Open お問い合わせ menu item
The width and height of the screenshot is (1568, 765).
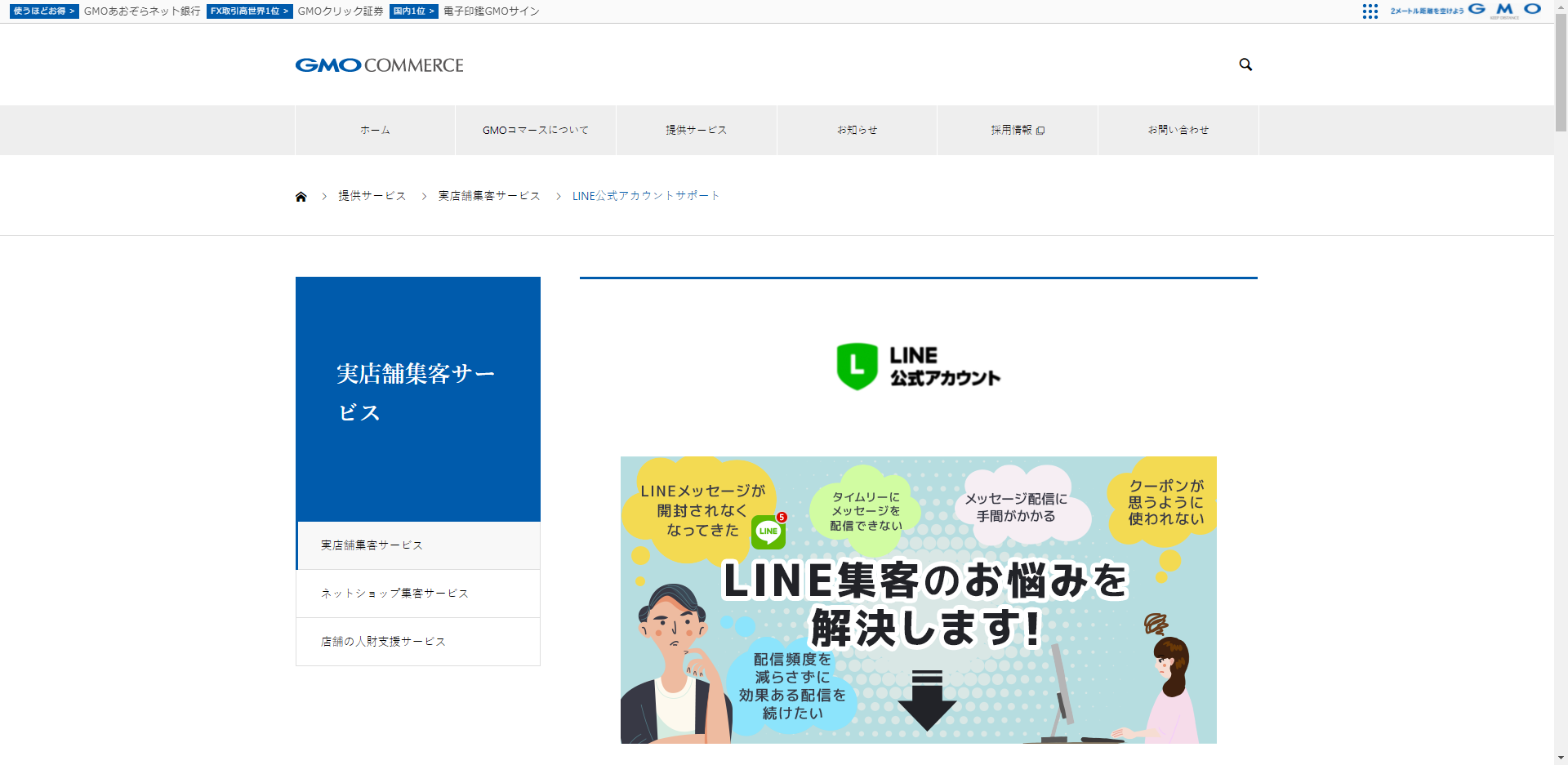[1178, 130]
